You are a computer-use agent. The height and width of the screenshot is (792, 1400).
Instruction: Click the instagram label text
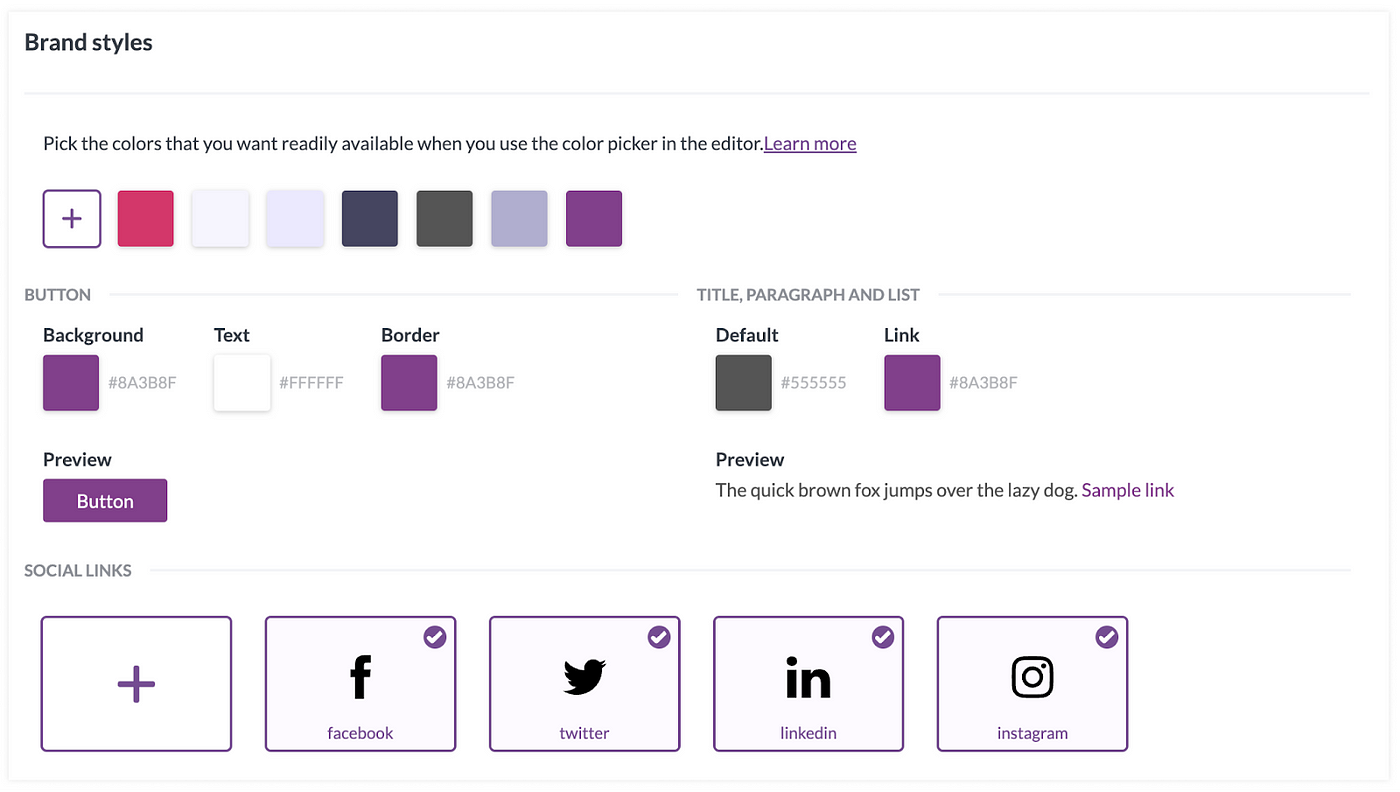click(1032, 733)
